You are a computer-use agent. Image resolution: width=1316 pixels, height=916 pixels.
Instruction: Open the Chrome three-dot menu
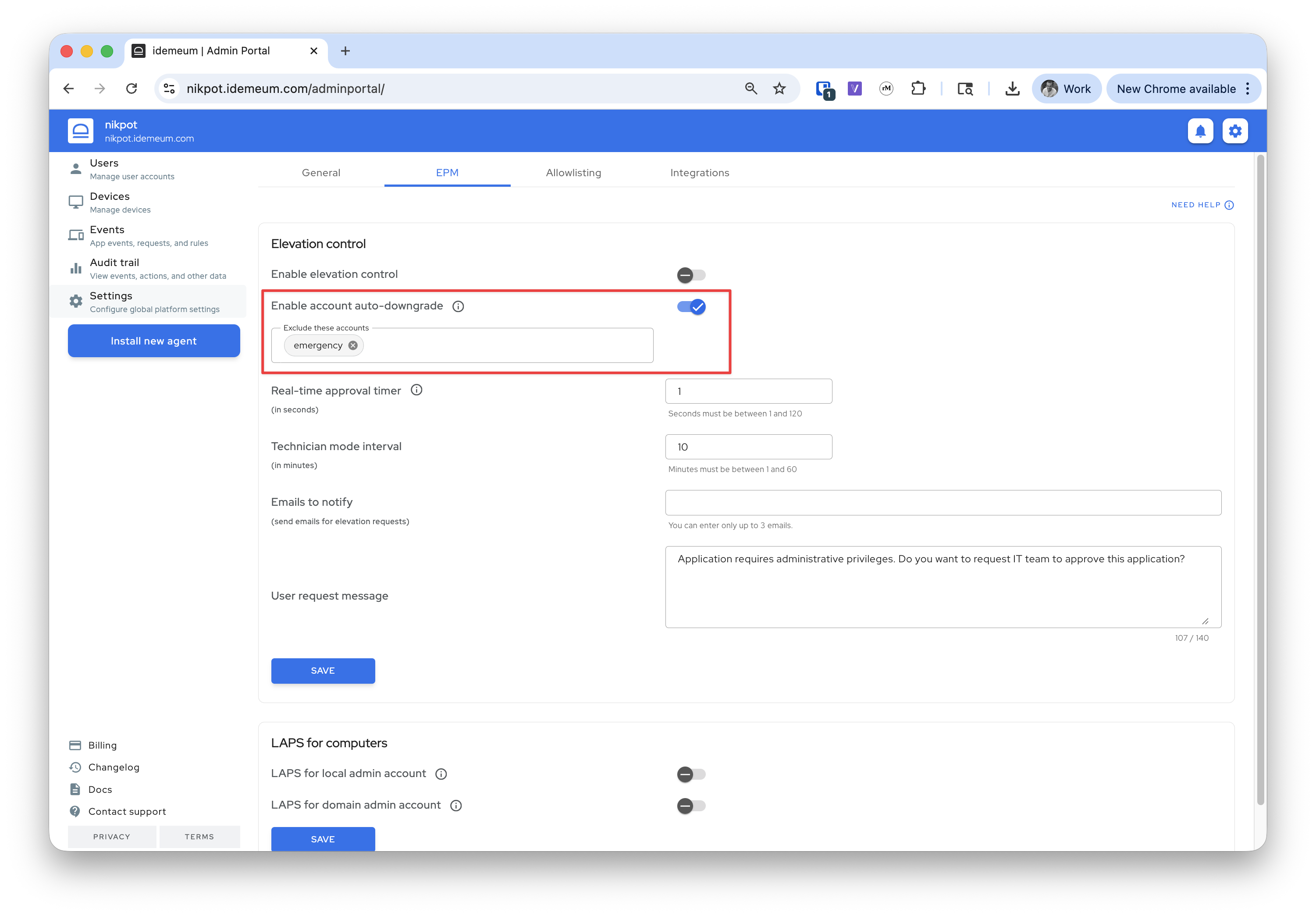pyautogui.click(x=1248, y=89)
